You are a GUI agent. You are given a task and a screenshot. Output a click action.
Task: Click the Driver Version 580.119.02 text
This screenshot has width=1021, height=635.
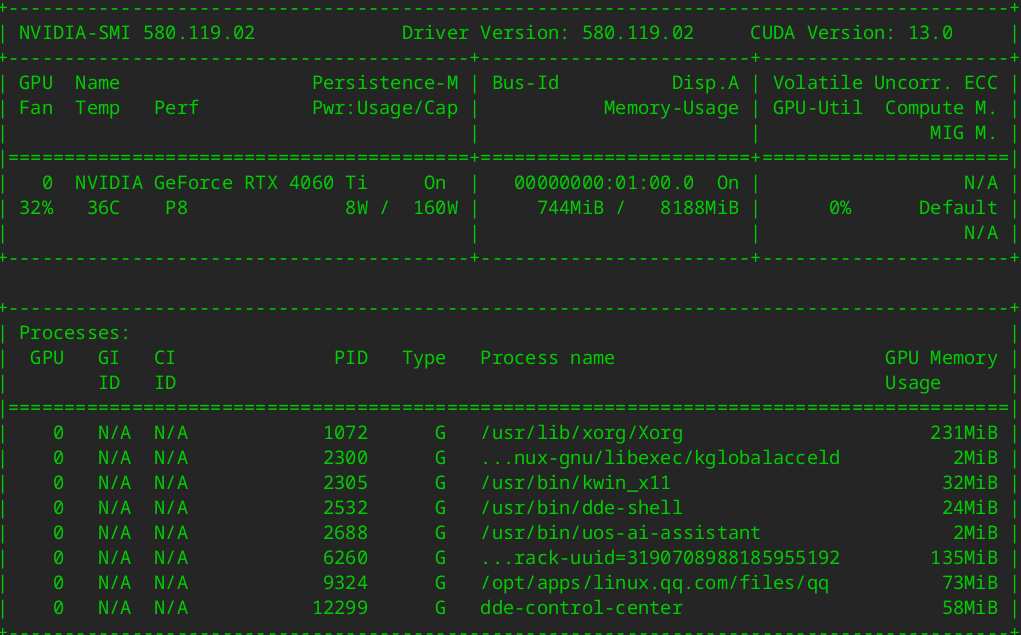[x=547, y=33]
